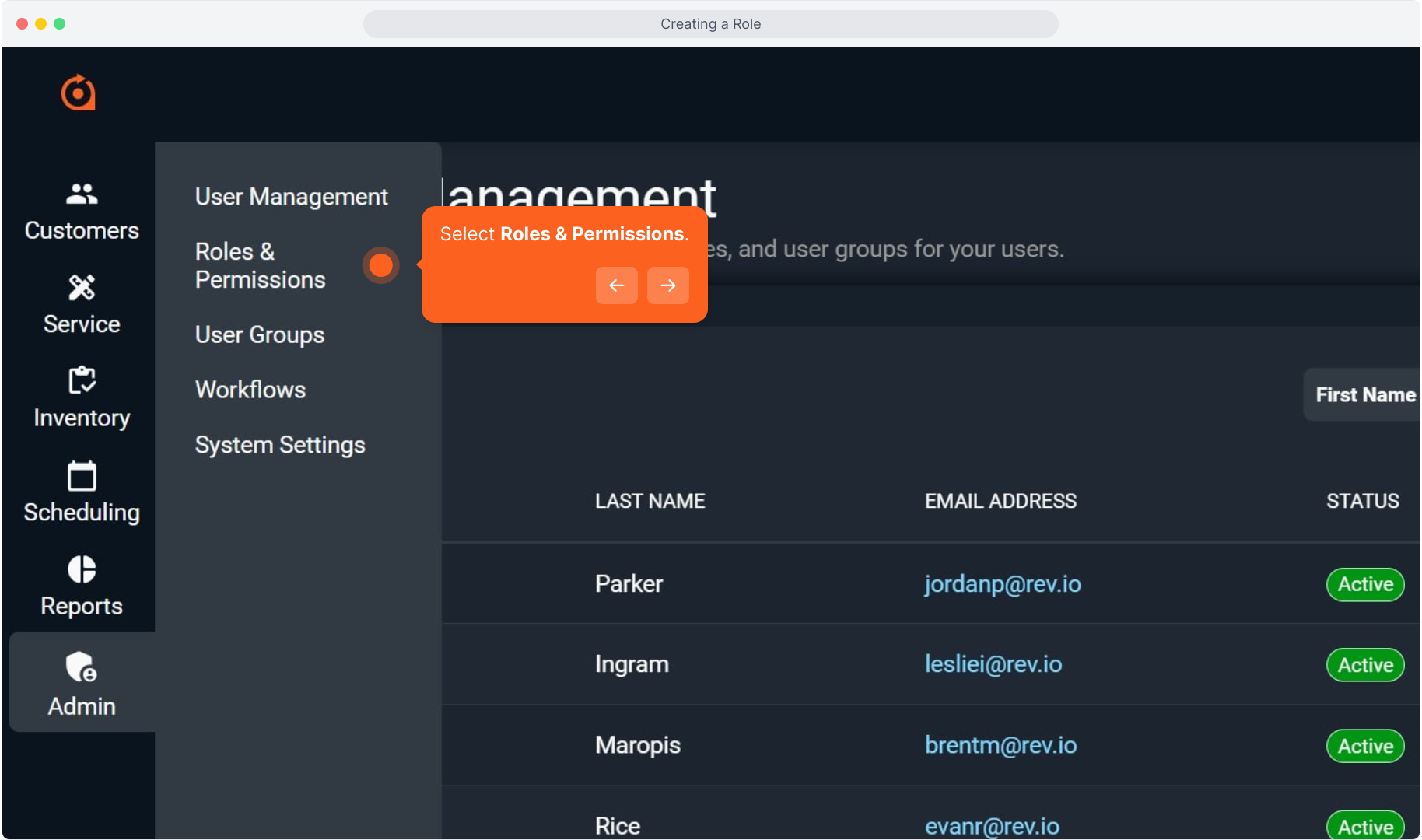Open the Inventory clipboard icon
1422x840 pixels.
(82, 381)
